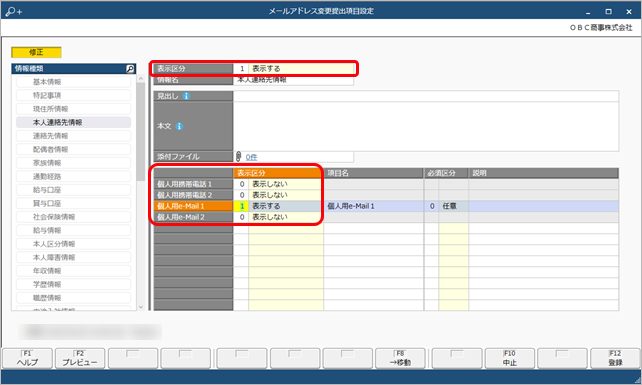Click the 説明 column header
Screen dimensions: 642x385
pos(544,173)
